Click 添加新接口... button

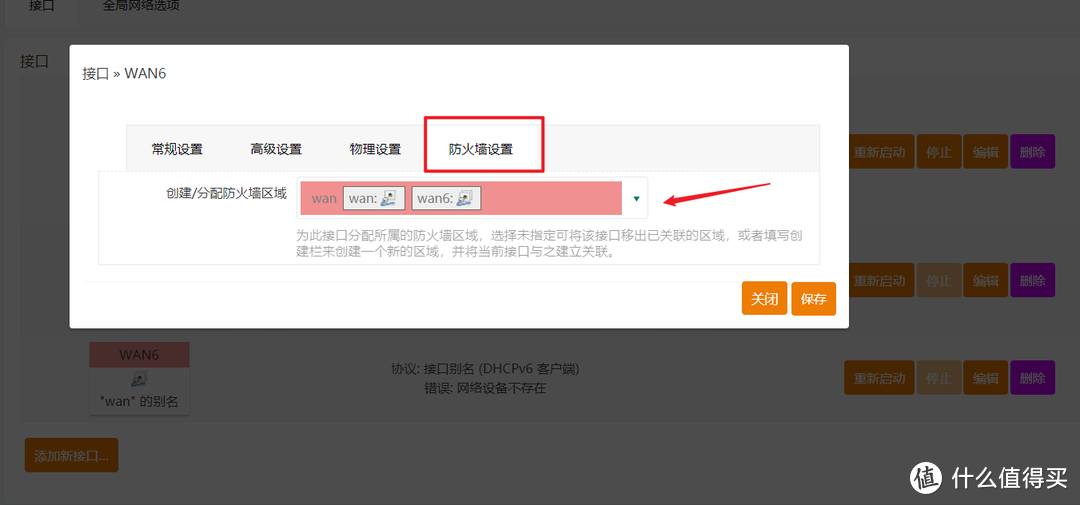click(72, 455)
